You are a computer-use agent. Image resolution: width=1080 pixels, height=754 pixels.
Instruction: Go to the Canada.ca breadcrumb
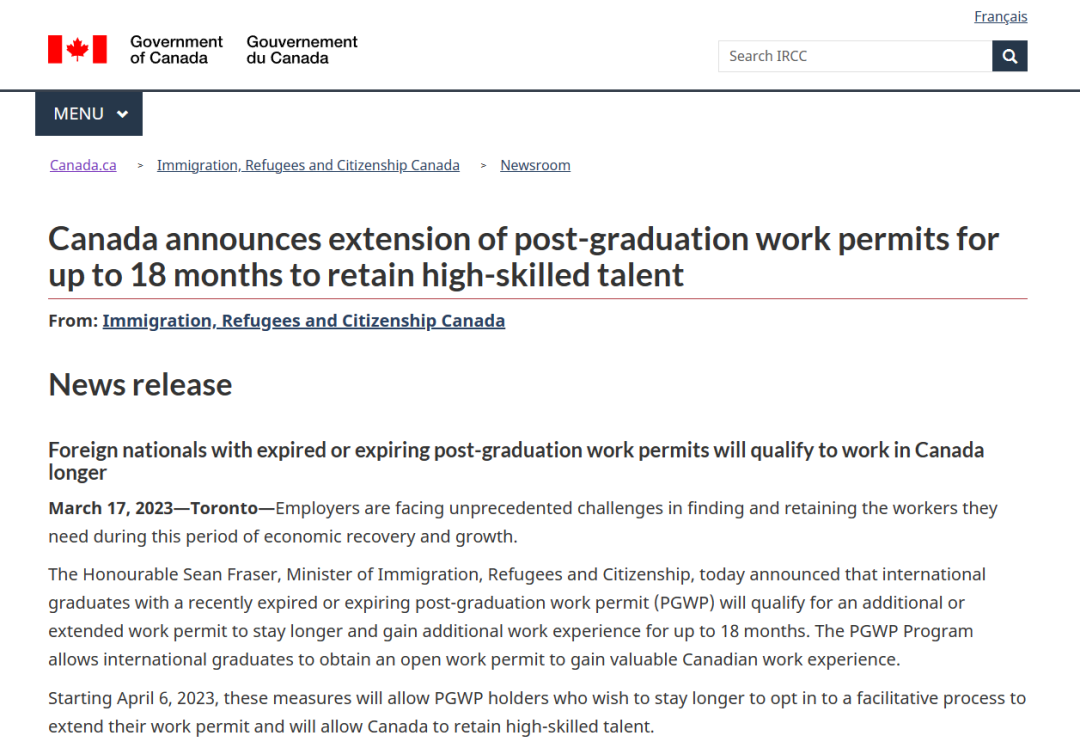point(83,165)
